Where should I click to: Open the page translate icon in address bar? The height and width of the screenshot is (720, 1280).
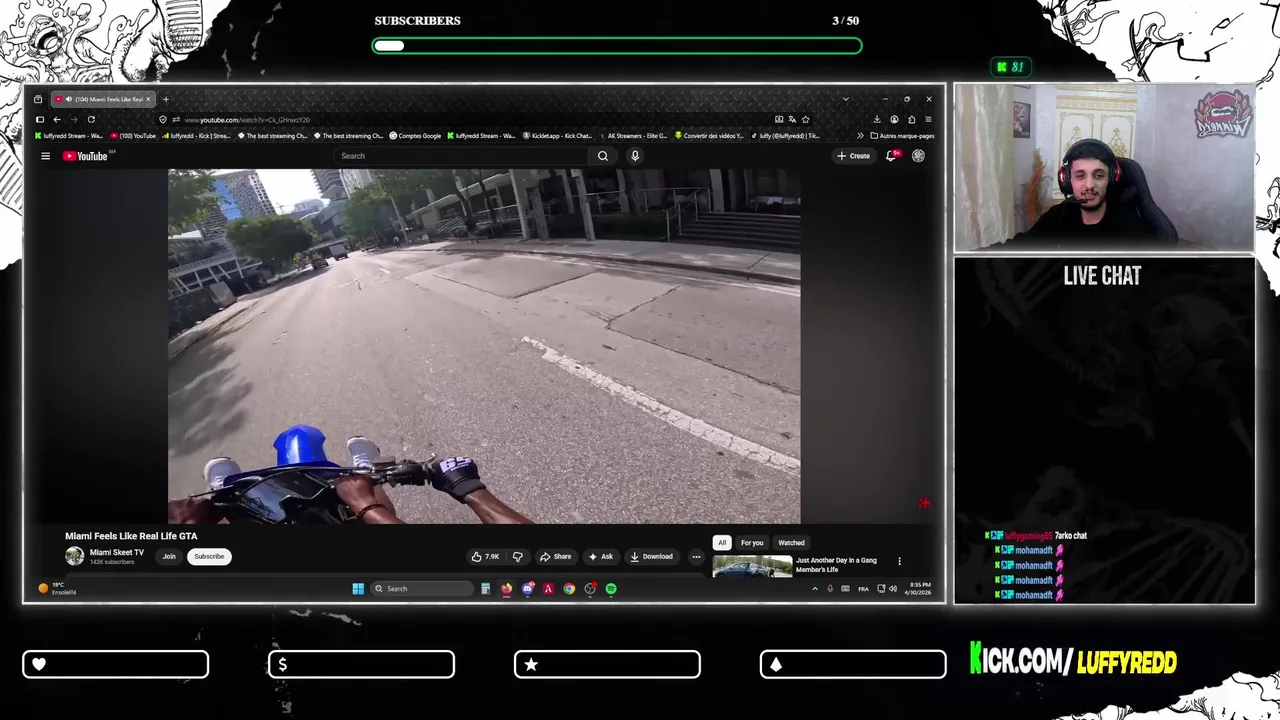pos(792,119)
